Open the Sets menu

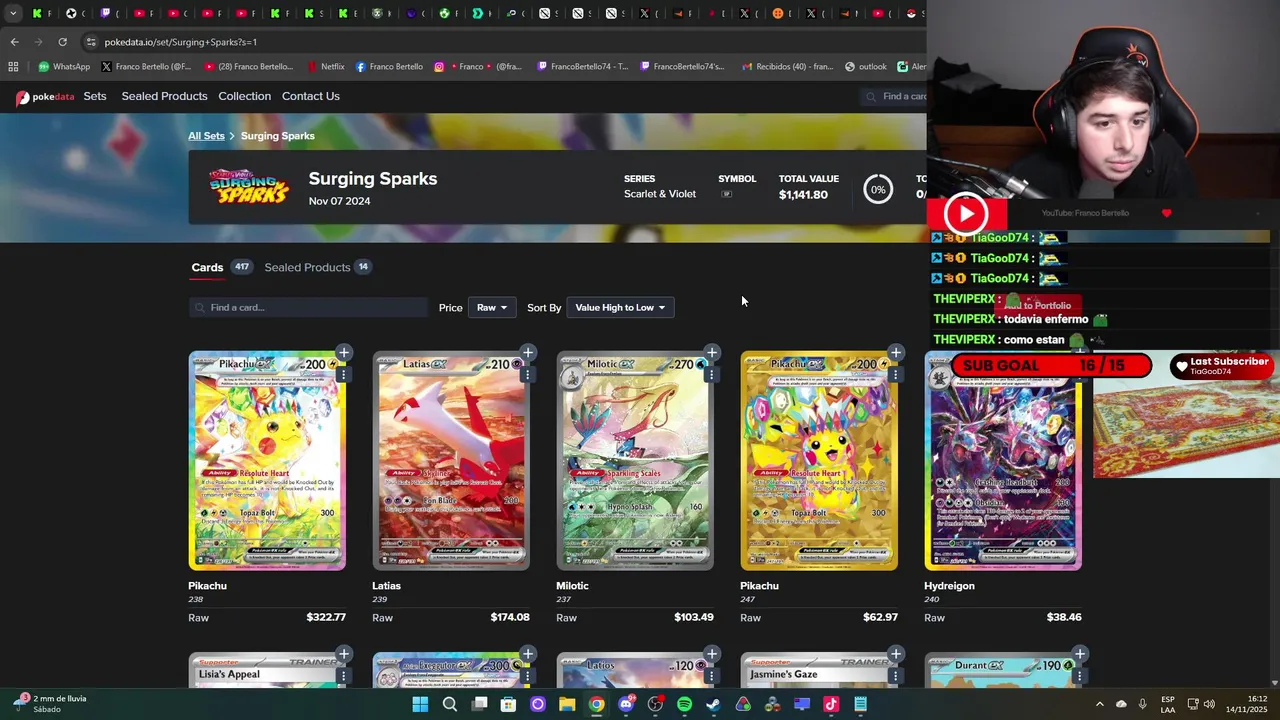[x=95, y=96]
